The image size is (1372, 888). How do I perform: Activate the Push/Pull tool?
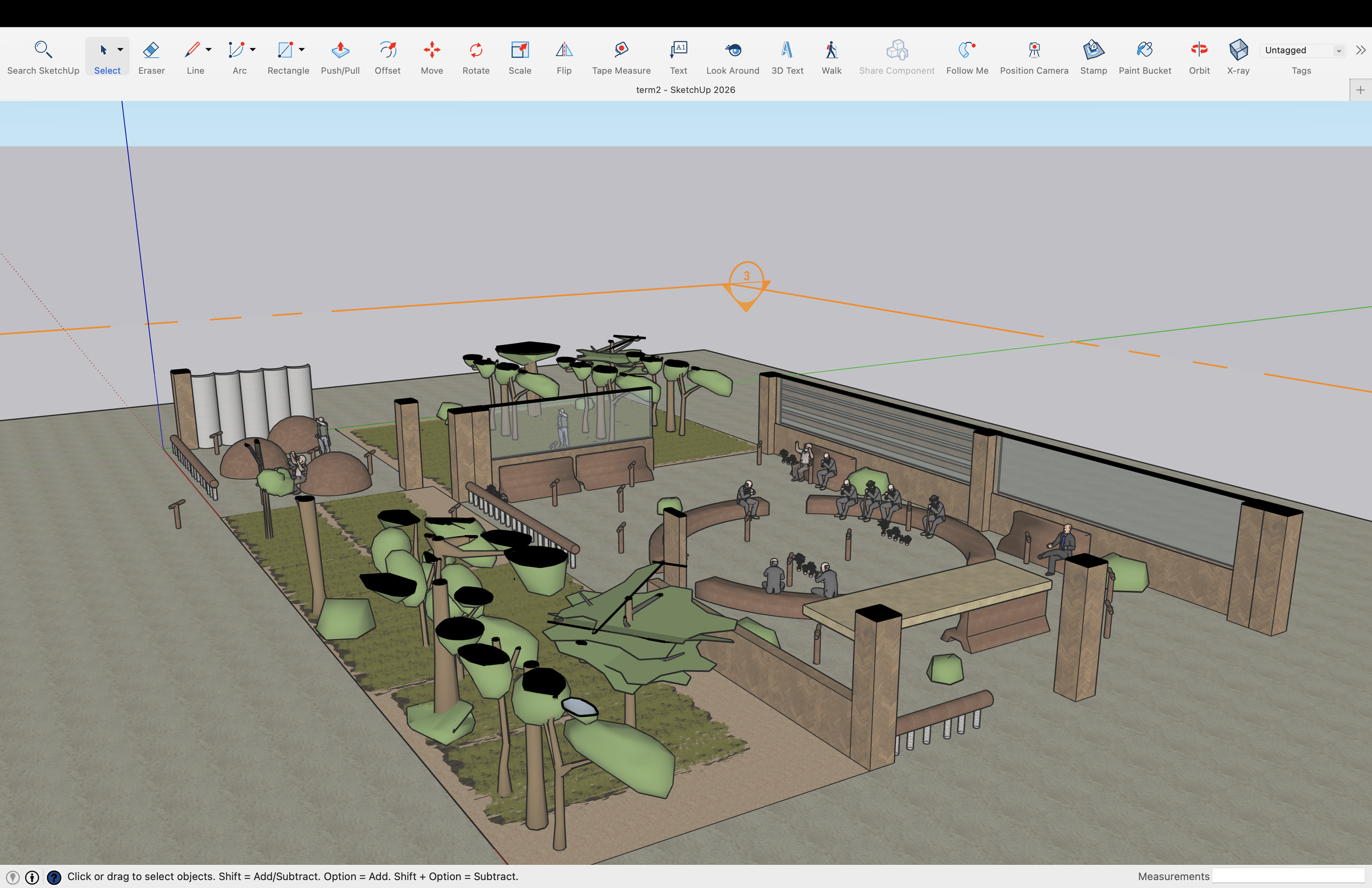[340, 57]
